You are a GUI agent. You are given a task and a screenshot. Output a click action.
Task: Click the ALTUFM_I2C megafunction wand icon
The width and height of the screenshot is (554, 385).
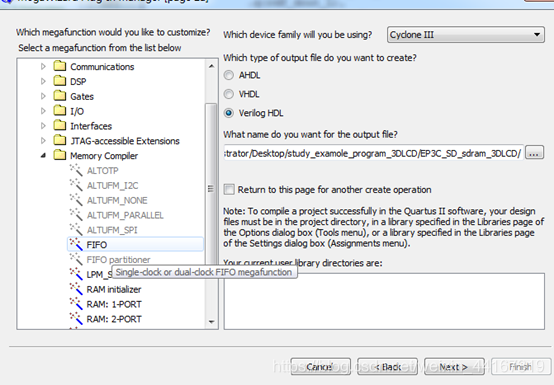76,185
